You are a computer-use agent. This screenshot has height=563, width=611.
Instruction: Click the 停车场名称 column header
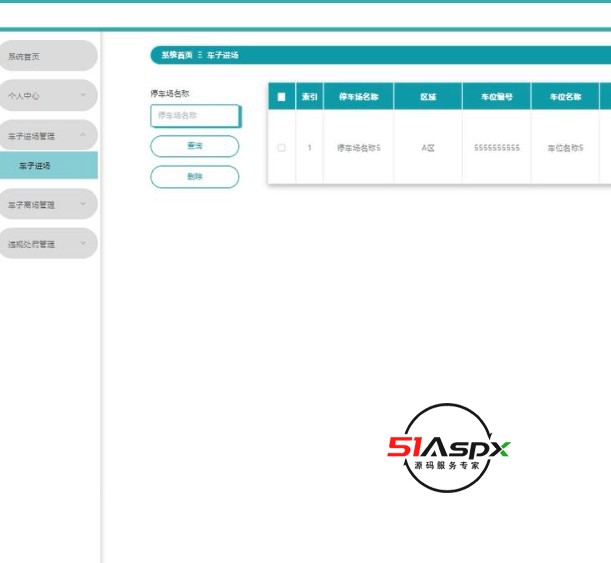358,97
